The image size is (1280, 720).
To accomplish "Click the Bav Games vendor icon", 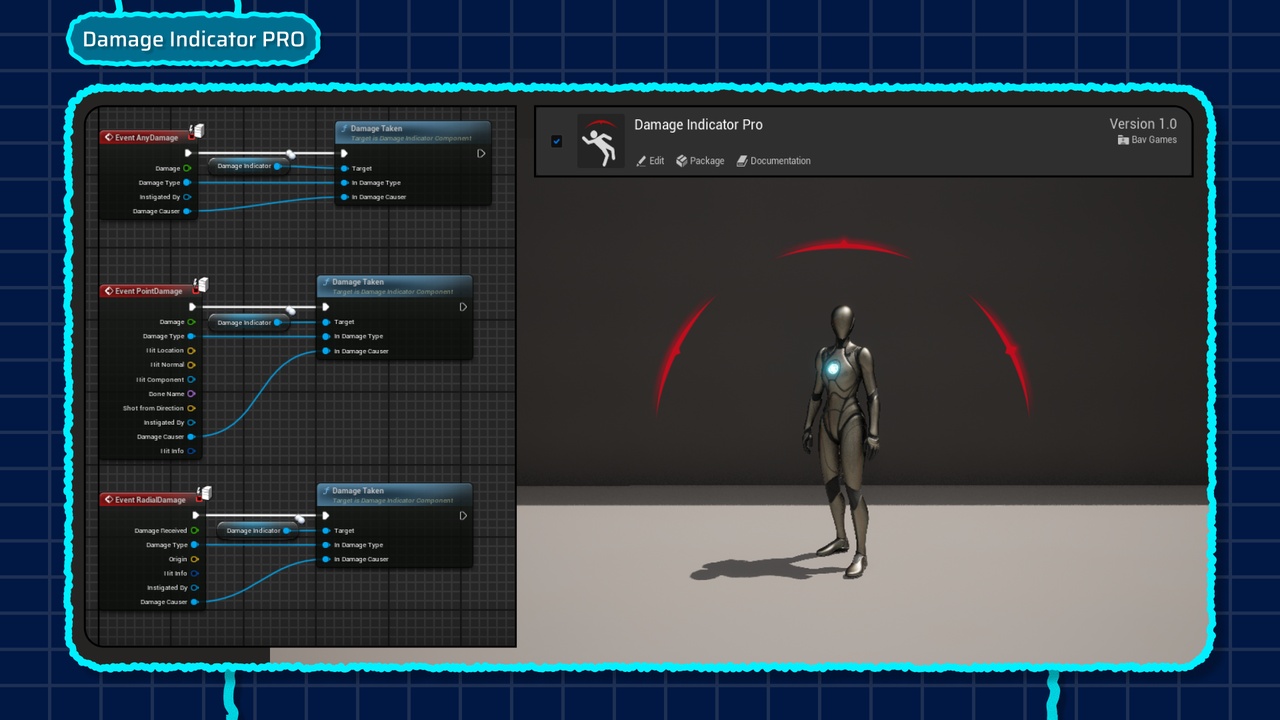I will 1123,140.
